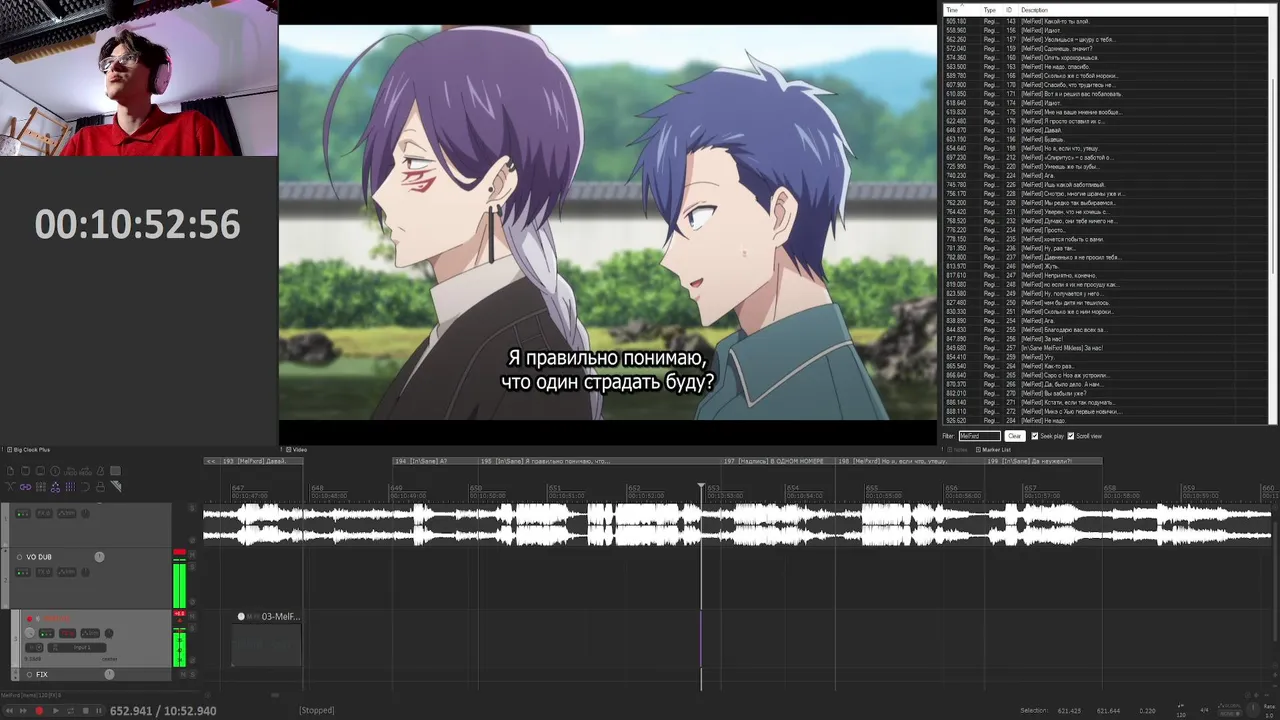Adjust the armed track volume knob

pos(30,633)
